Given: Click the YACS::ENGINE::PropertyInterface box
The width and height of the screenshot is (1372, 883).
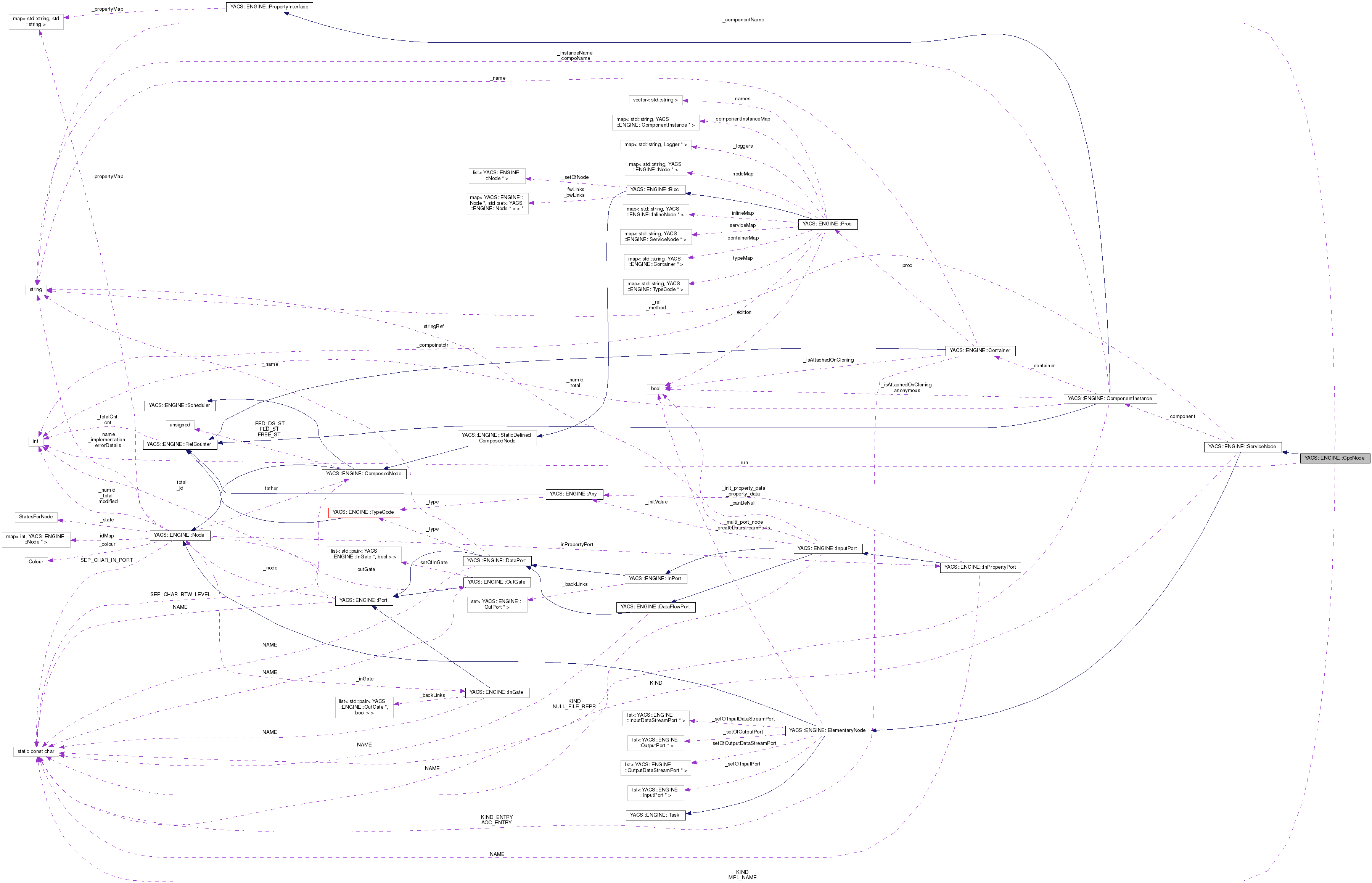Looking at the screenshot, I should [269, 7].
